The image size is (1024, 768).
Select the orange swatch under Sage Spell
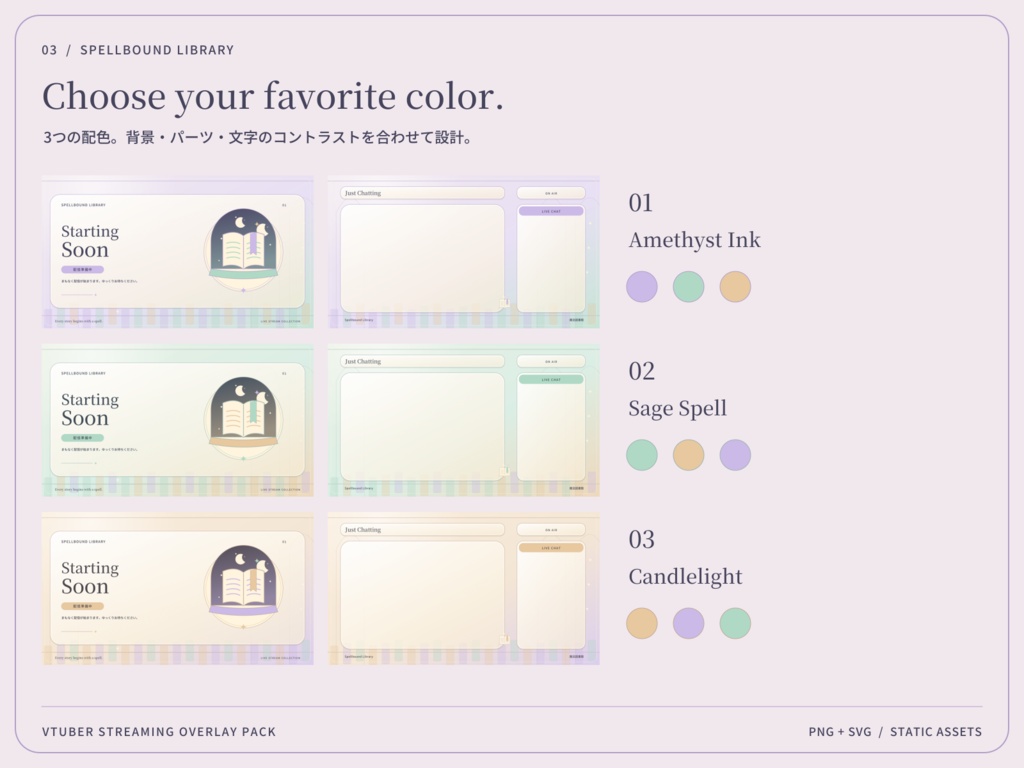[x=688, y=455]
